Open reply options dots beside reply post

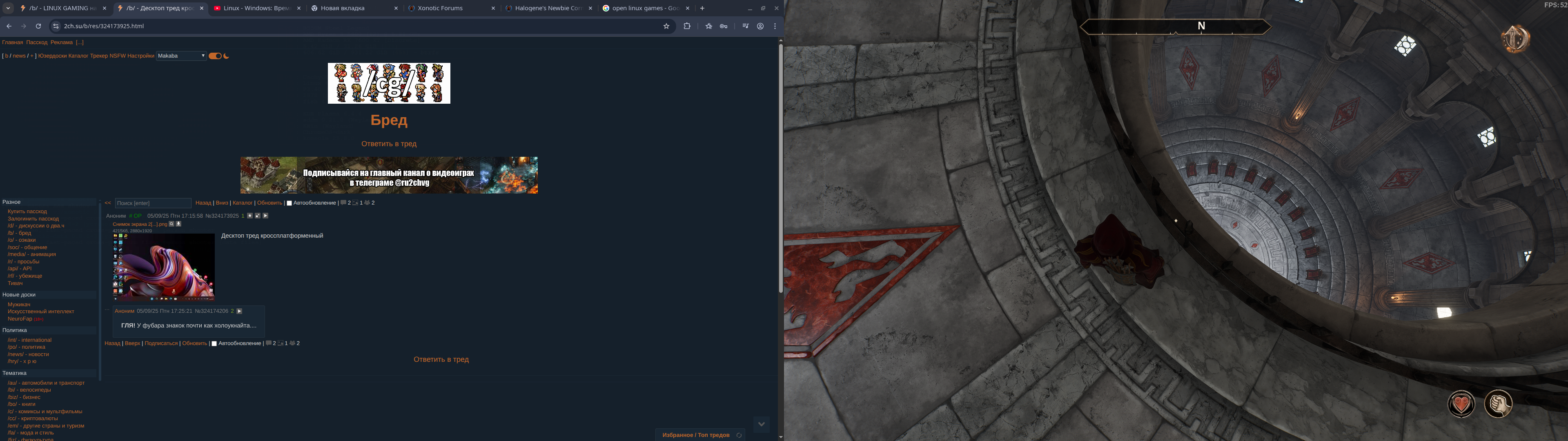click(107, 310)
